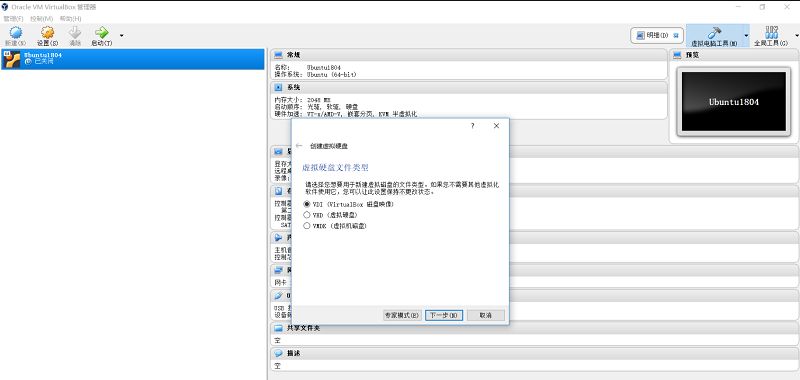
Task: Click the Shared Folders (共享文件夹) header text
Action: pos(303,328)
